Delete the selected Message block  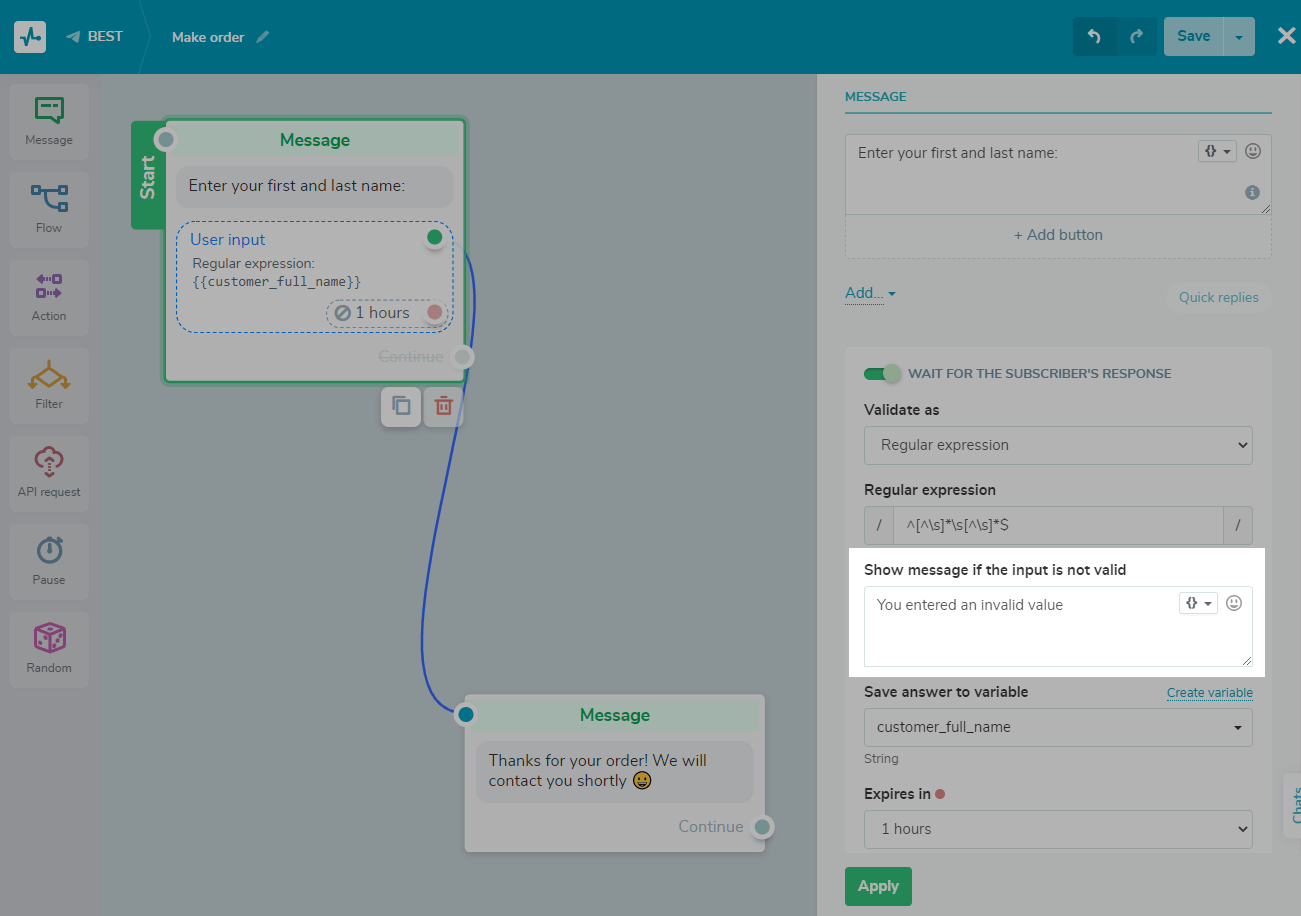443,406
